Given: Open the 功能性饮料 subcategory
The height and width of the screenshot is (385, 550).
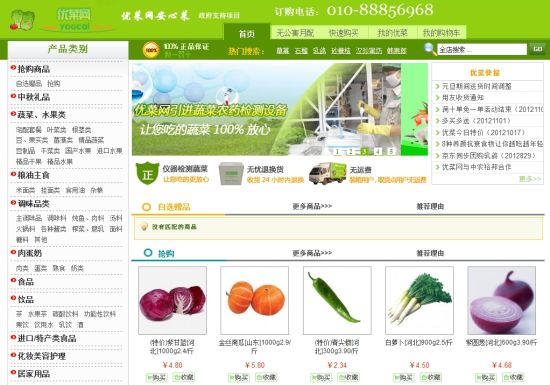Looking at the screenshot, I should click(100, 314).
